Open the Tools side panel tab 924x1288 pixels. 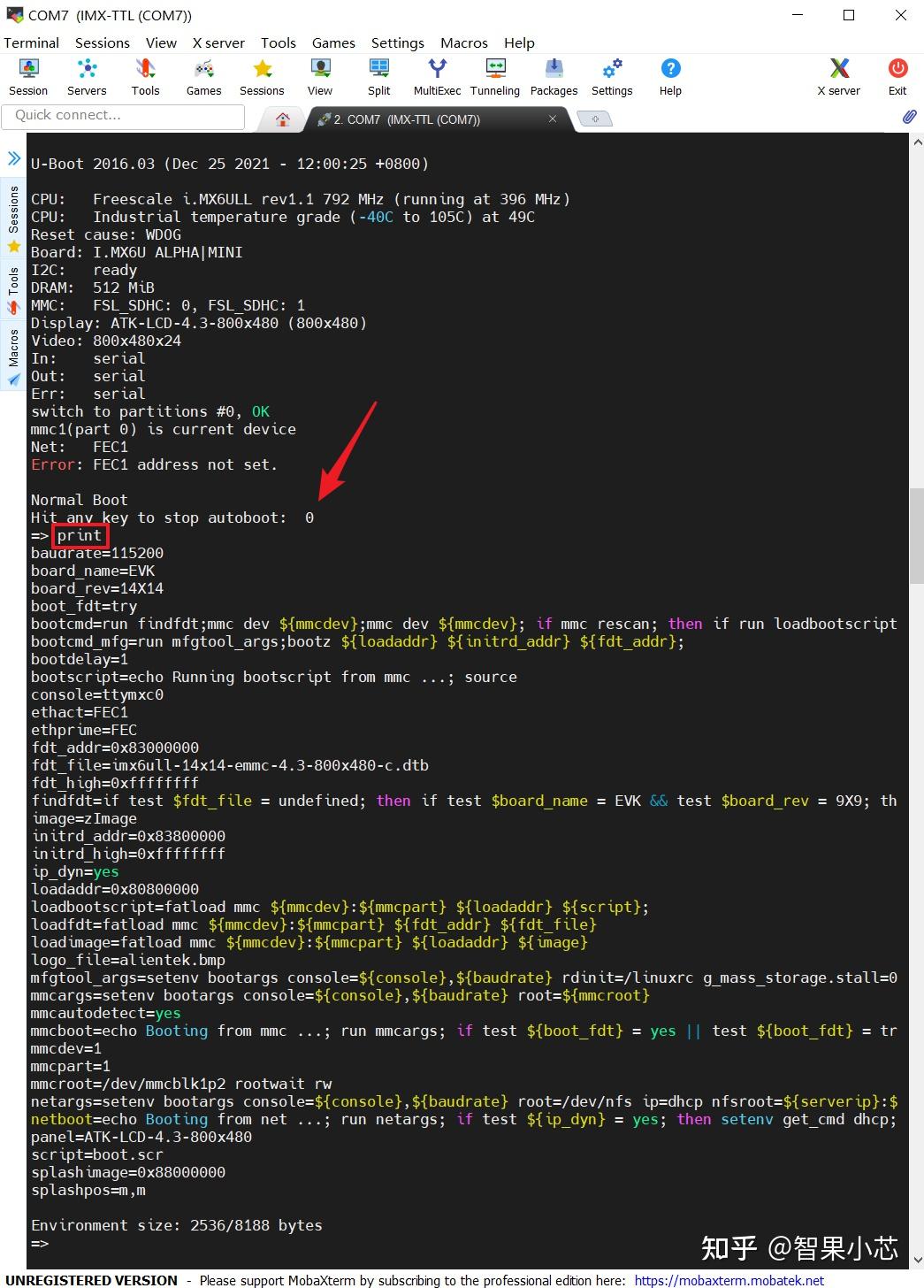13,290
